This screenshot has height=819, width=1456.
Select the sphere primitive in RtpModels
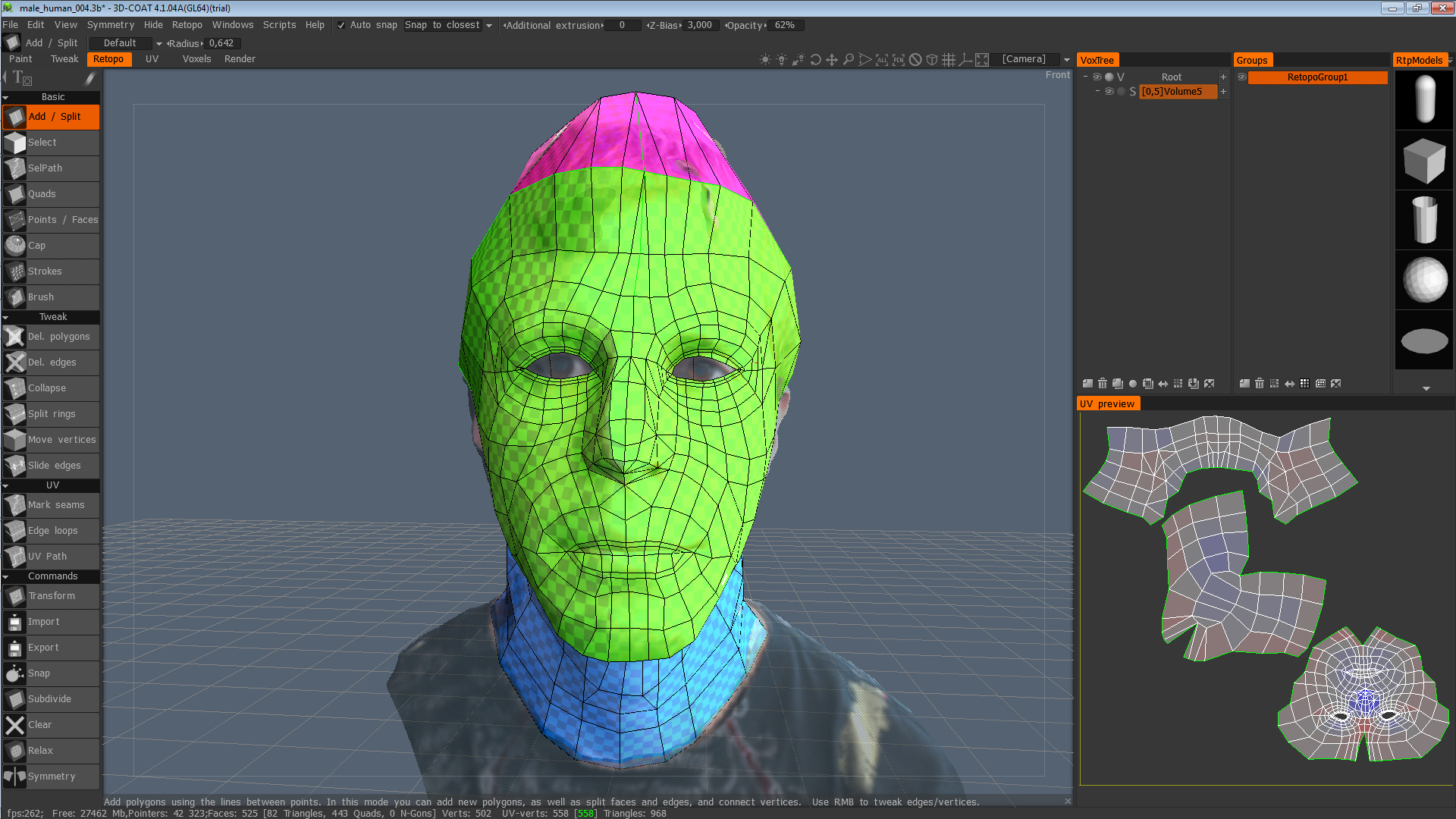coord(1423,280)
